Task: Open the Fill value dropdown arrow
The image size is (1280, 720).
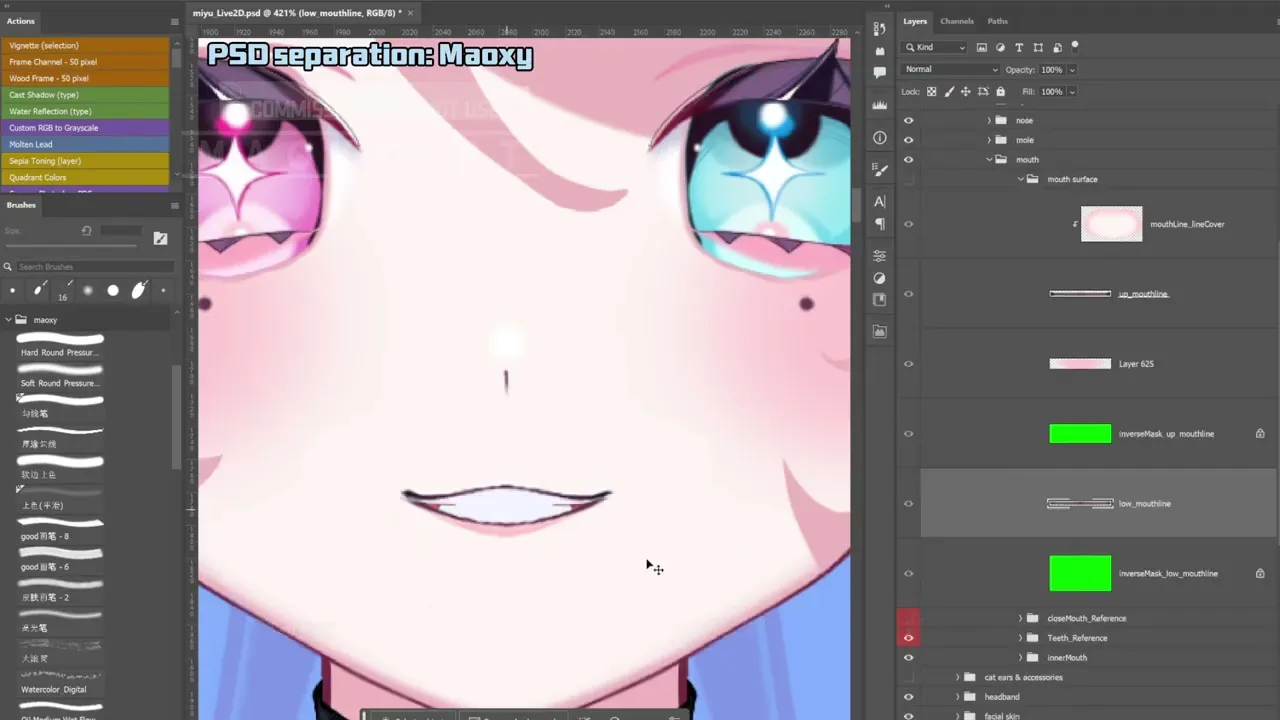Action: coord(1072,92)
